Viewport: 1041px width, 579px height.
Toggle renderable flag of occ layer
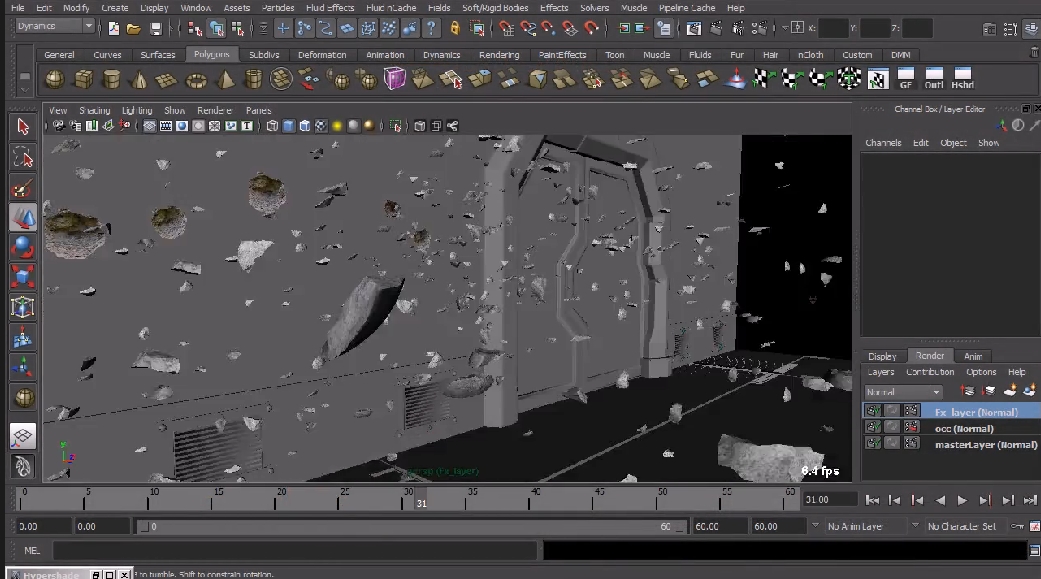click(x=873, y=427)
